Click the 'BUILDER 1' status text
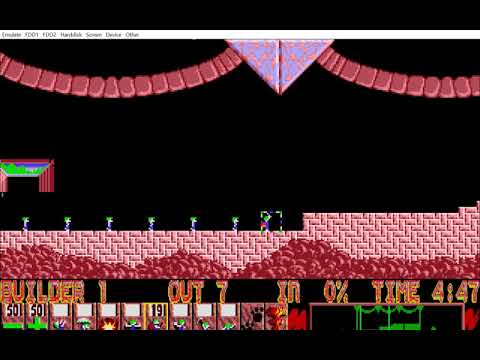Screen dimensions: 480x360 click(54, 292)
